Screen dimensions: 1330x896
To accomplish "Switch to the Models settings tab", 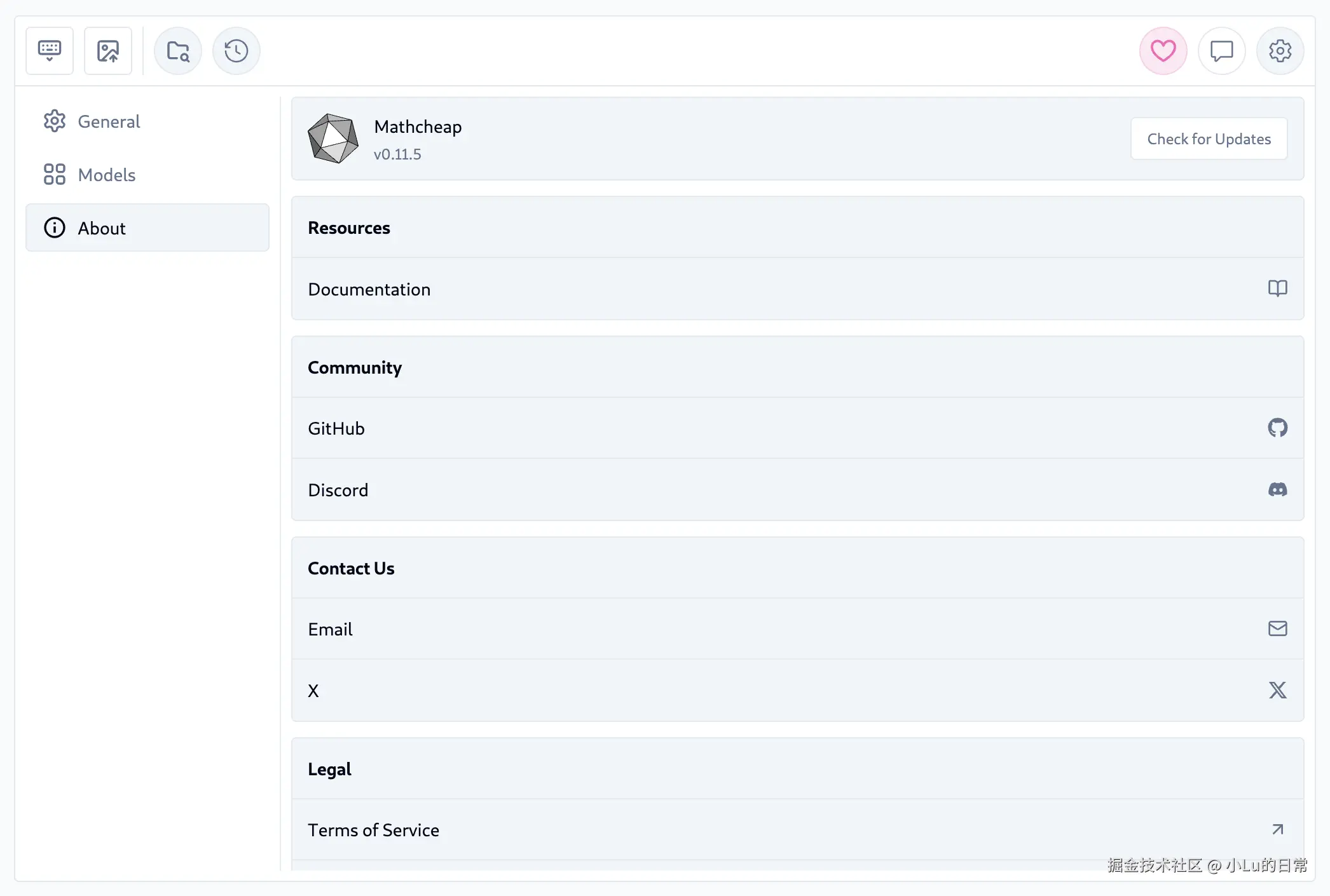I will [x=107, y=175].
